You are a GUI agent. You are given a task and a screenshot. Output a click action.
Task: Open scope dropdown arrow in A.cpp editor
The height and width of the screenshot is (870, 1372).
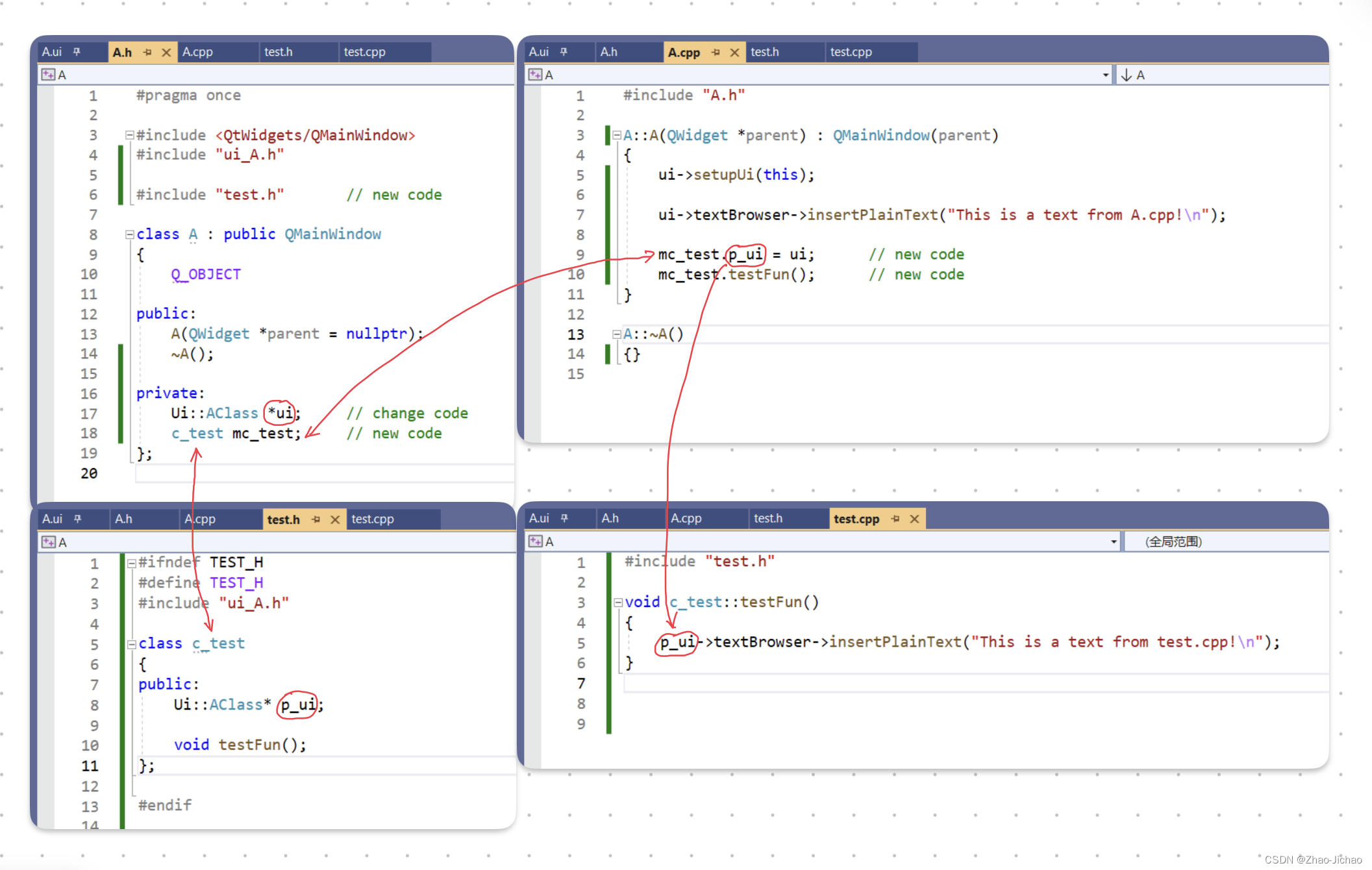1106,75
